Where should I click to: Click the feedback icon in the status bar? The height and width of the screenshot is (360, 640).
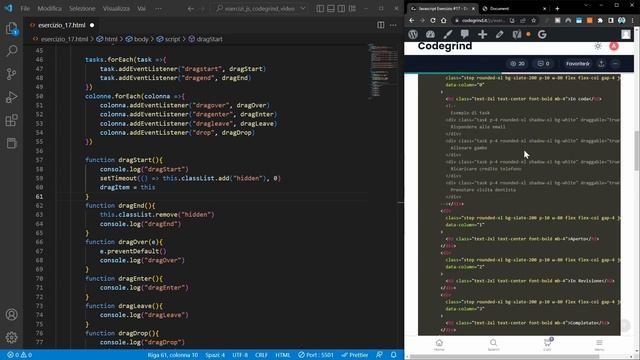(x=380, y=355)
